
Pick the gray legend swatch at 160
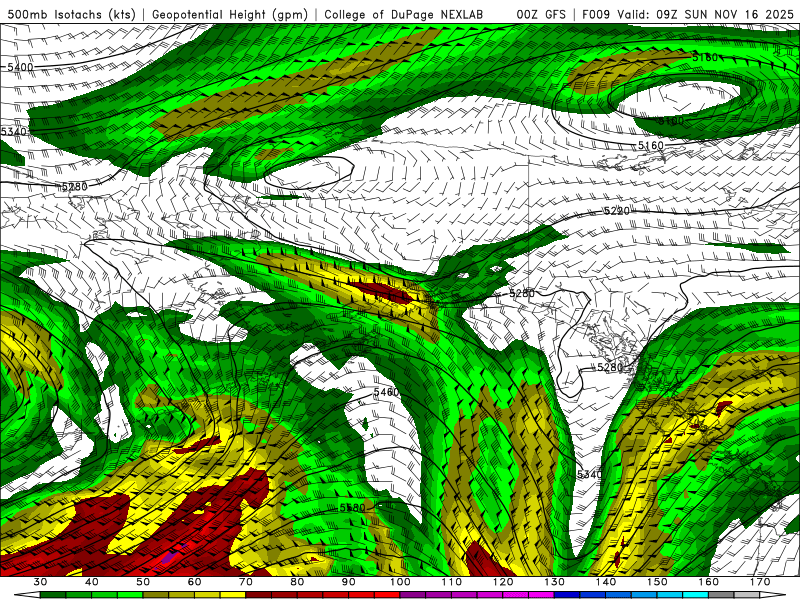tap(721, 595)
